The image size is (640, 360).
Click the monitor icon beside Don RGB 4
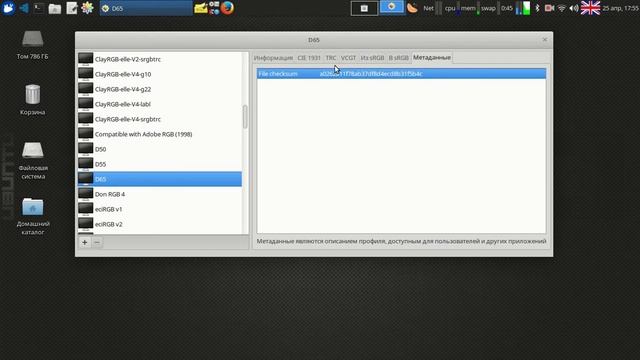85,193
